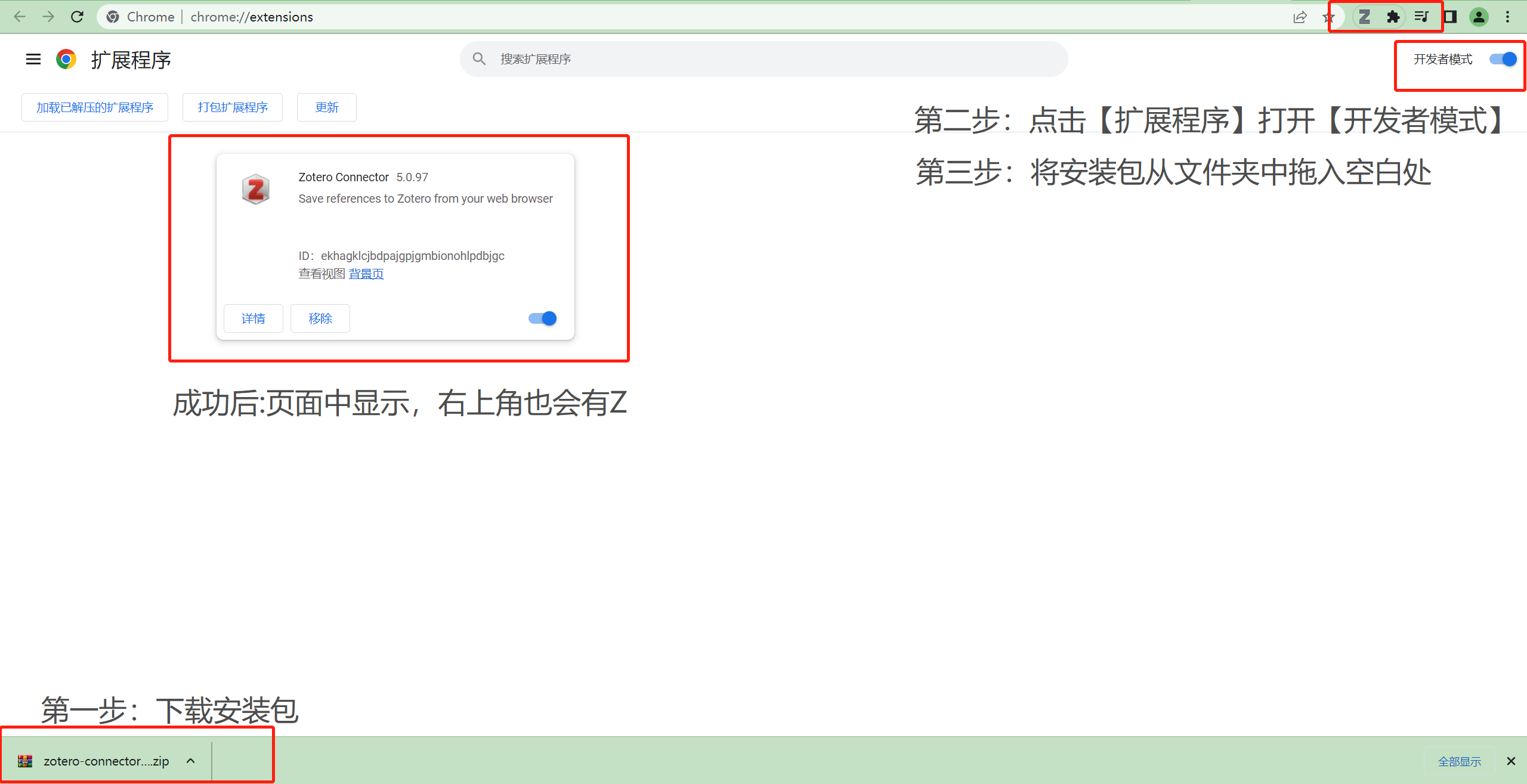Screen dimensions: 1527x784
Task: Bookmark this page with star icon
Action: (x=1329, y=18)
